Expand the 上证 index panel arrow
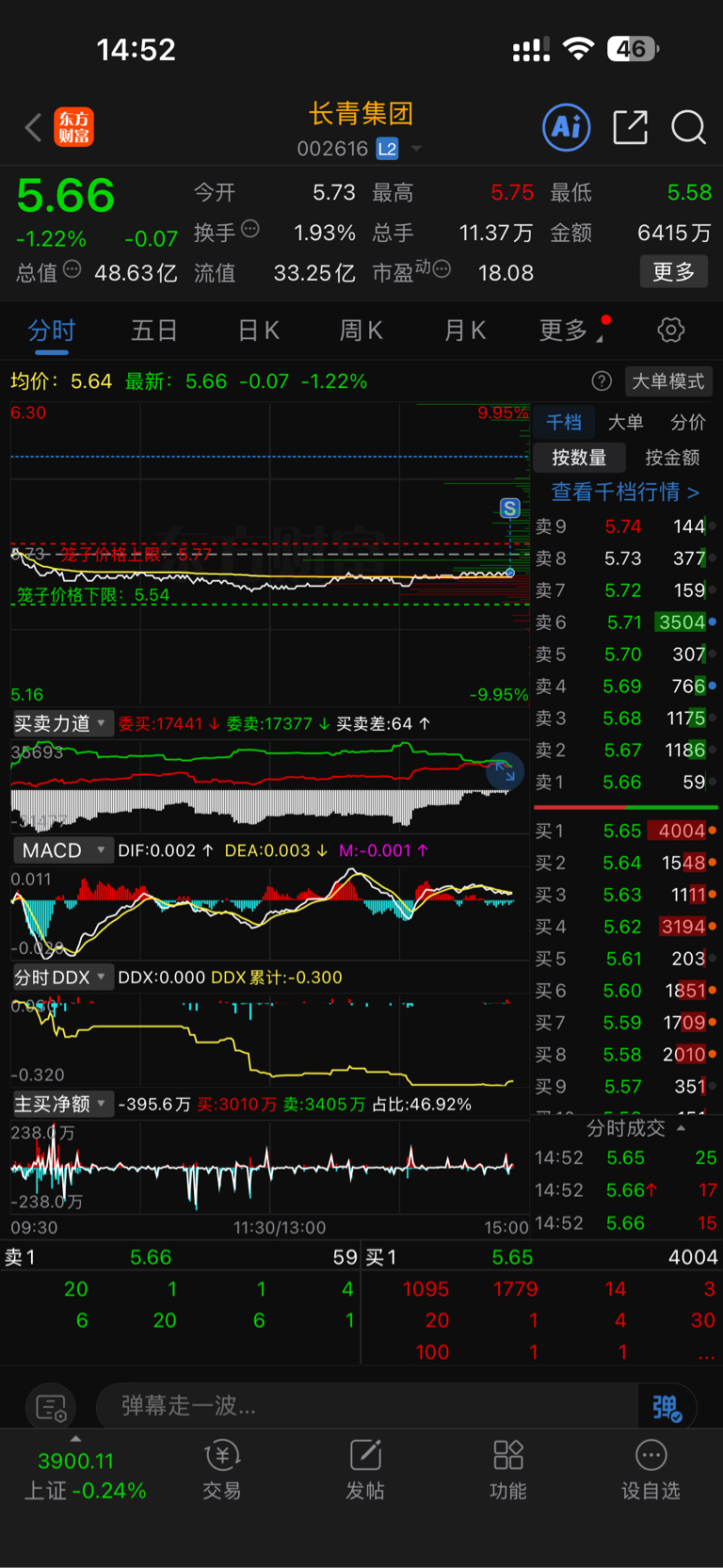Screen dimensions: 723x1568 click(x=75, y=1439)
